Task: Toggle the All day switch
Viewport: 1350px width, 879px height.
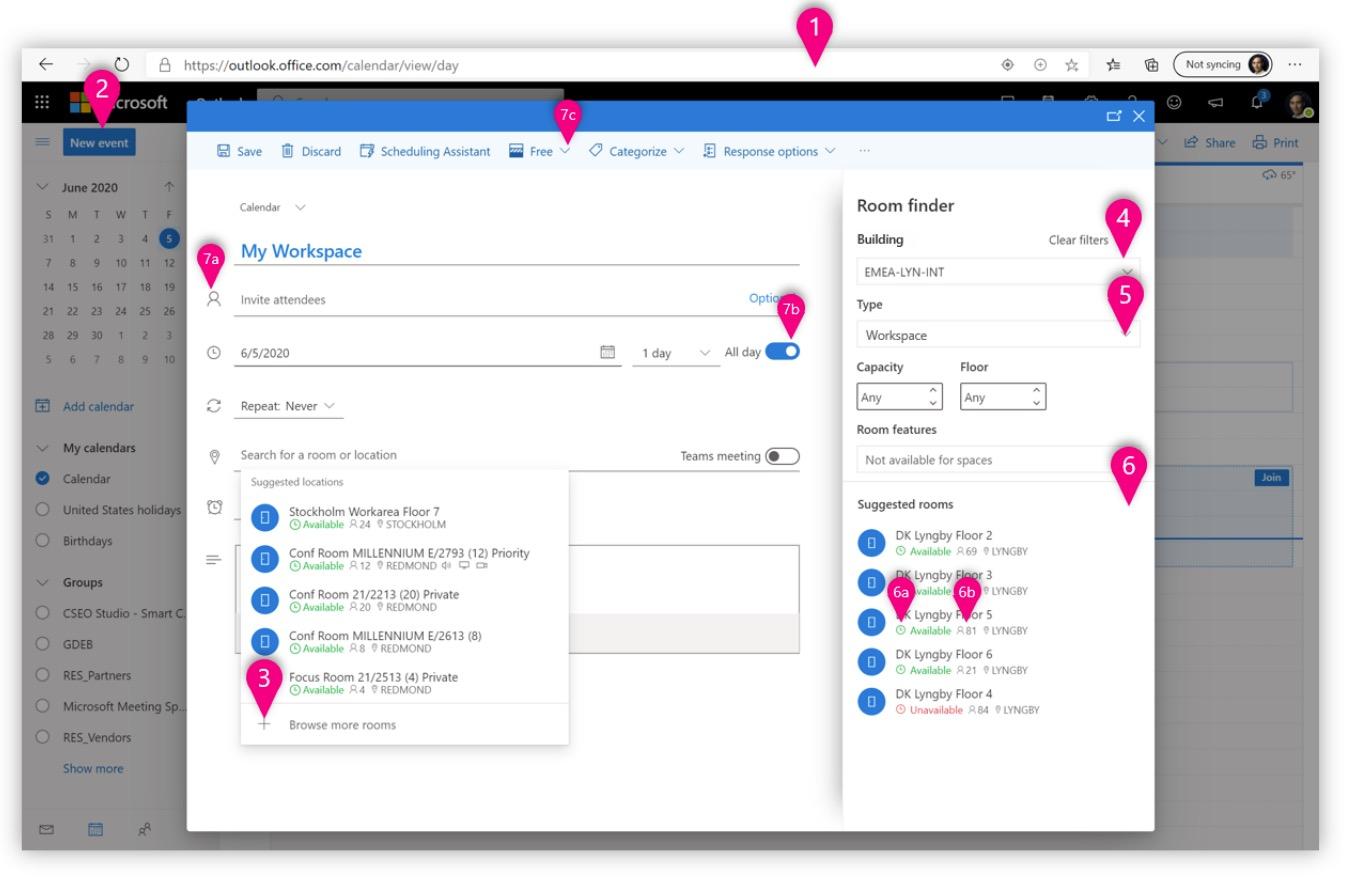Action: coord(782,351)
